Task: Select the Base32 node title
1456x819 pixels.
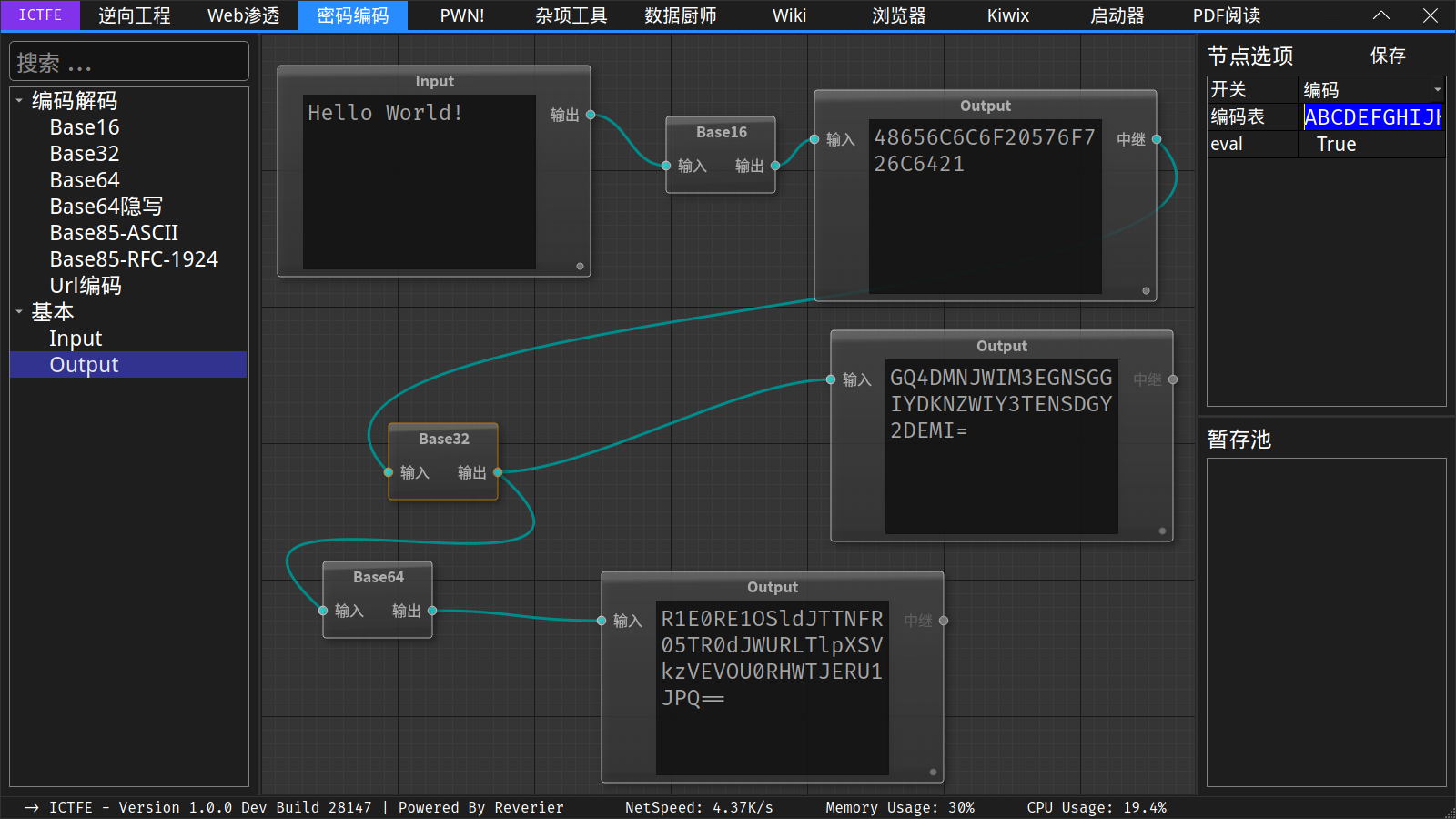Action: [444, 439]
